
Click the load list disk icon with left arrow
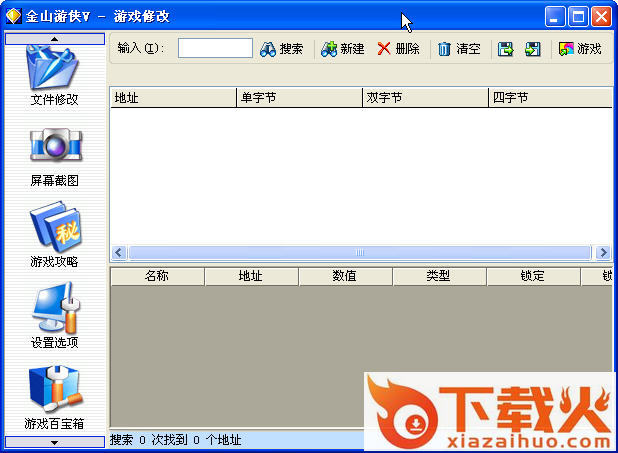pos(532,49)
